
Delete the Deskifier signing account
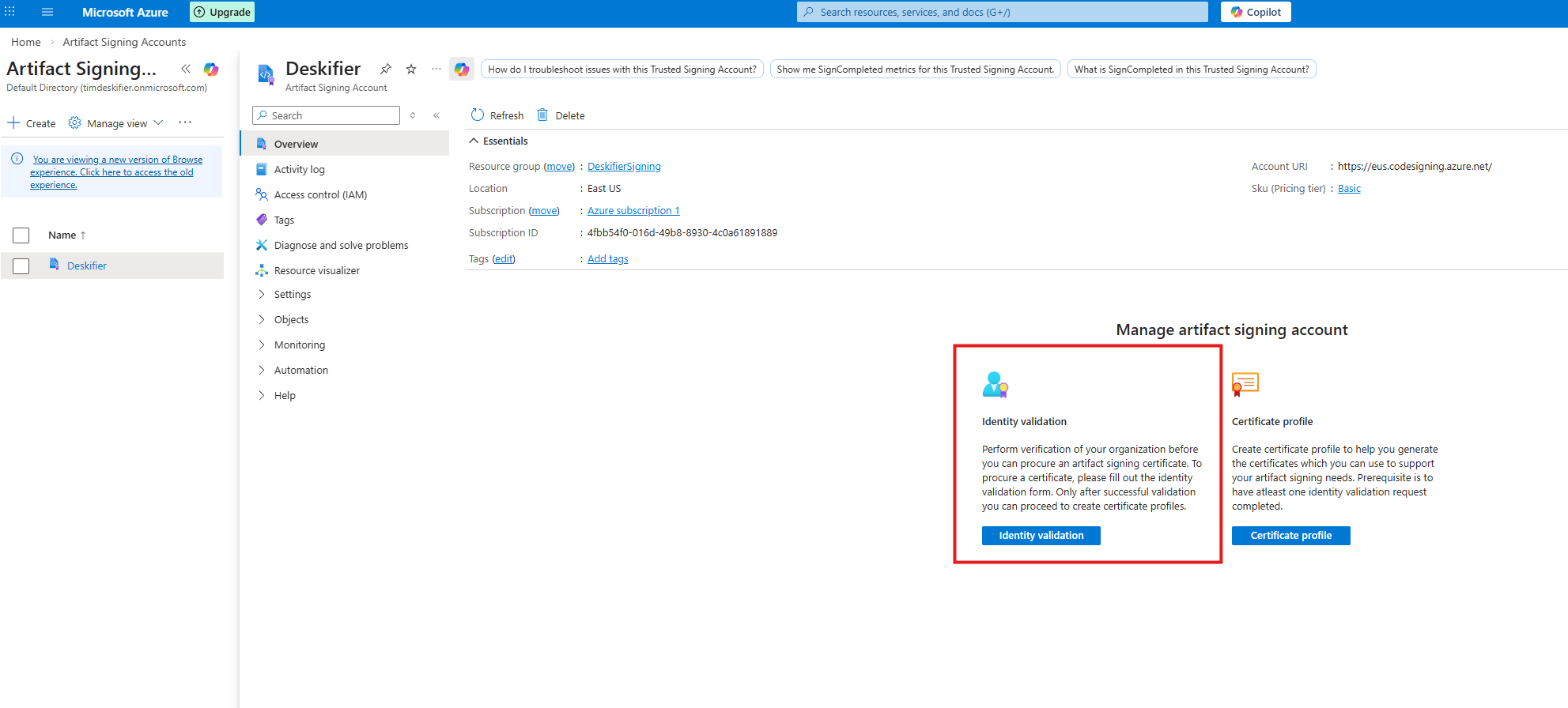coord(561,115)
